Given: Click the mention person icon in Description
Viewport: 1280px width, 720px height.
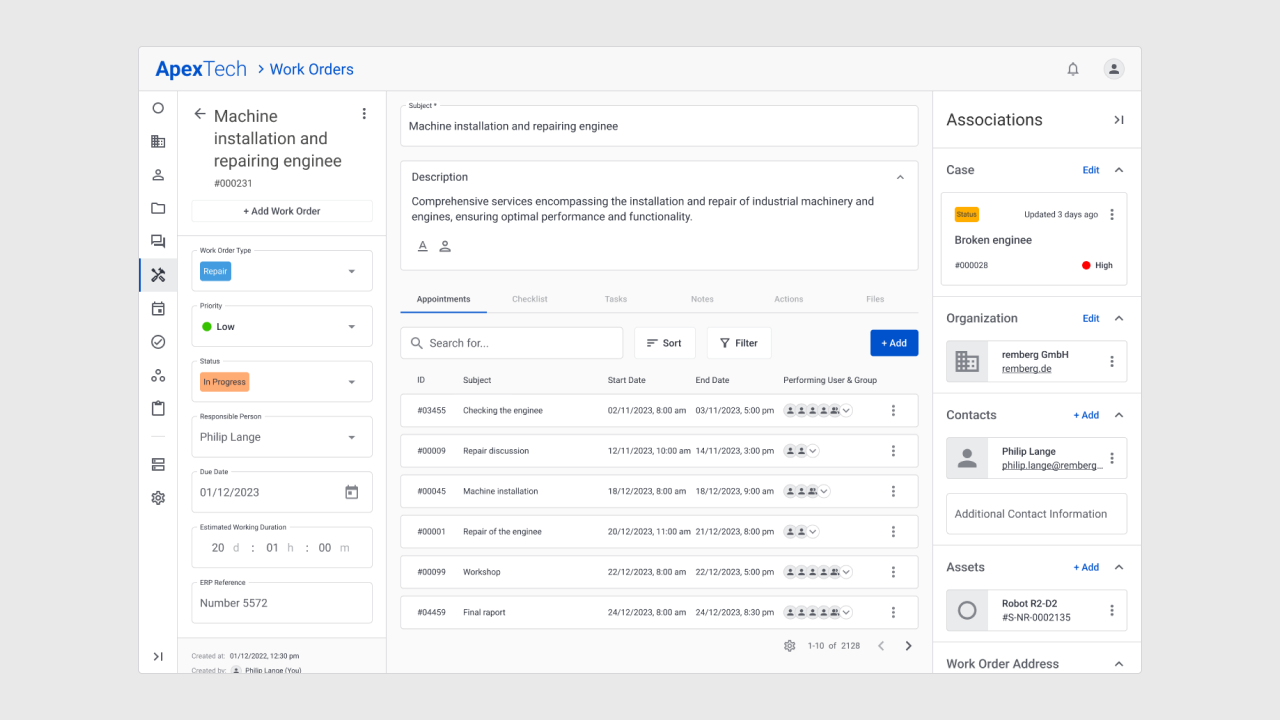Looking at the screenshot, I should click(x=445, y=246).
